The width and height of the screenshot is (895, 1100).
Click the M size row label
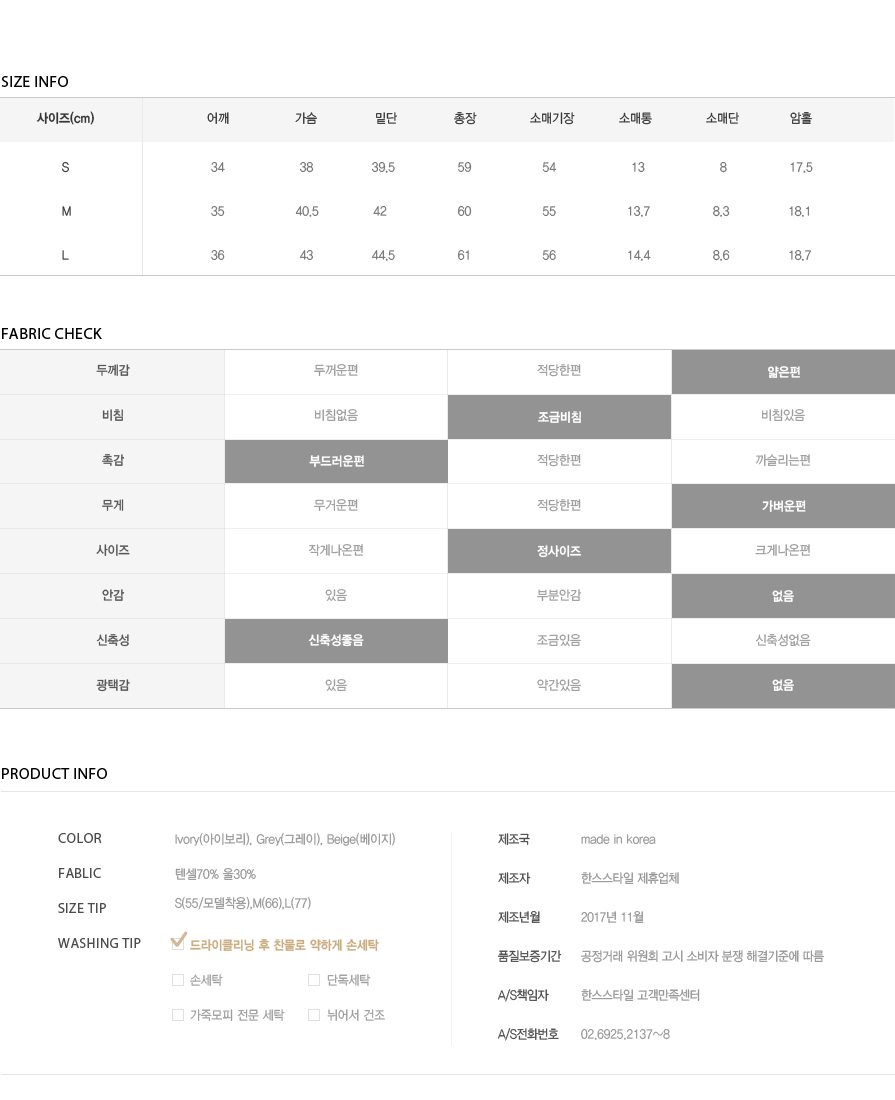tap(66, 211)
